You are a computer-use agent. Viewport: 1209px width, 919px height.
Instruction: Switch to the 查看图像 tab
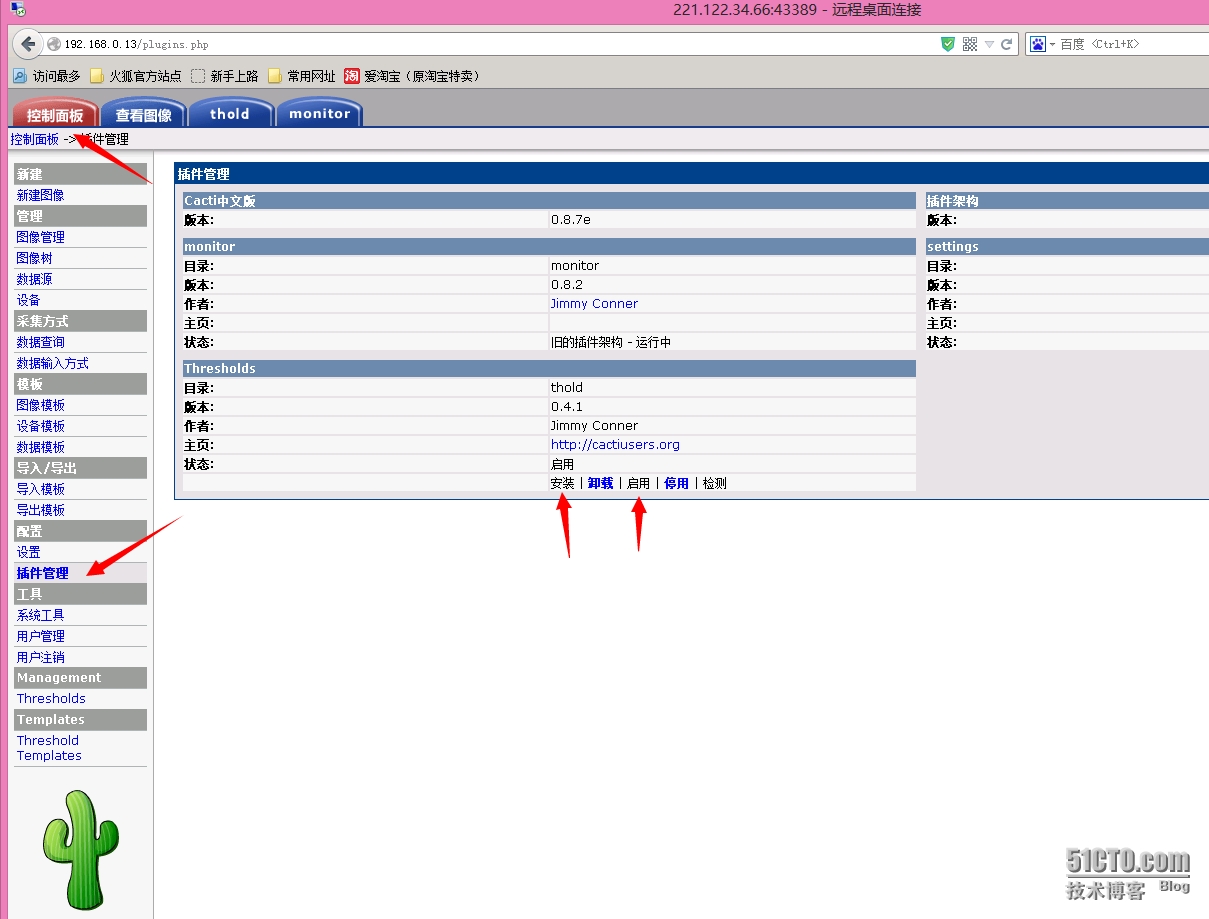[143, 113]
